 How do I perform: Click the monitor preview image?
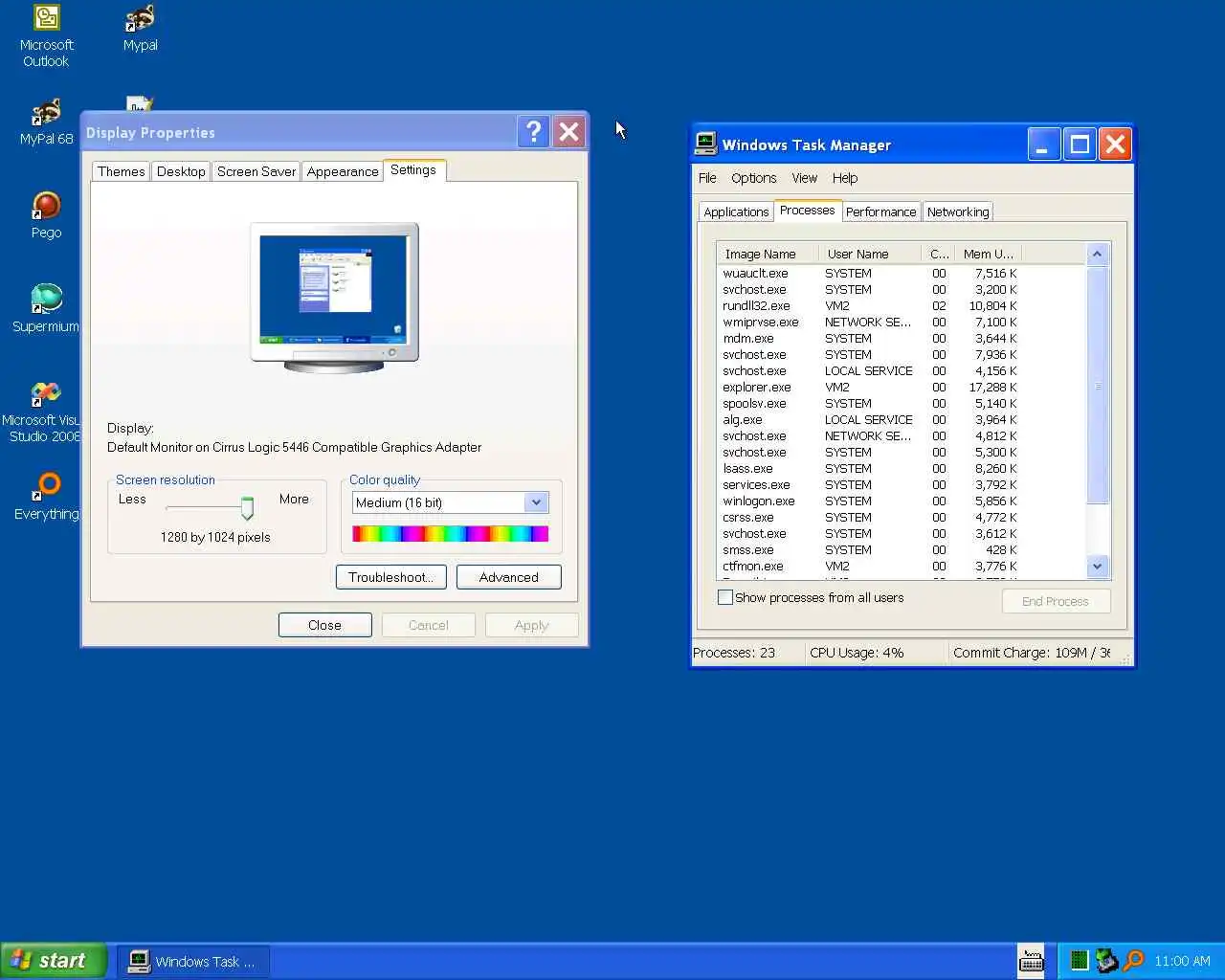point(334,296)
